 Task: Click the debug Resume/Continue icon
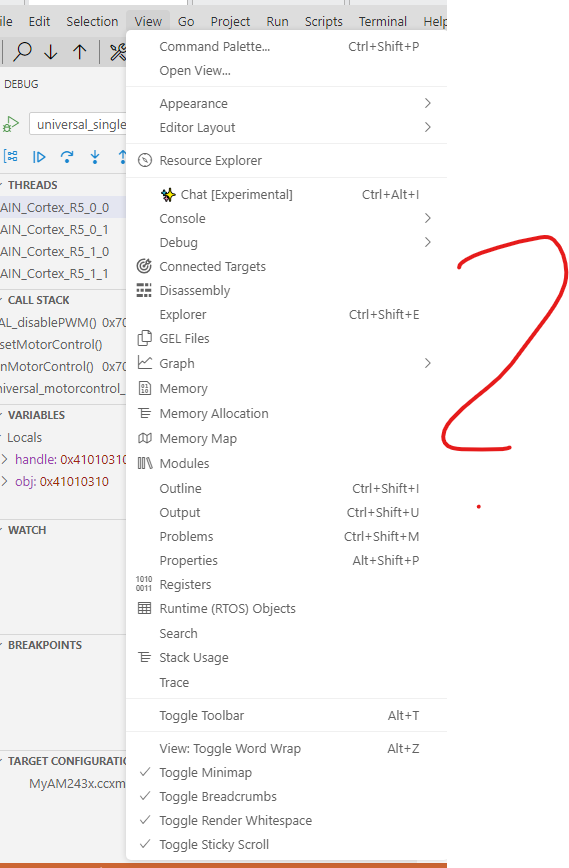pyautogui.click(x=39, y=157)
